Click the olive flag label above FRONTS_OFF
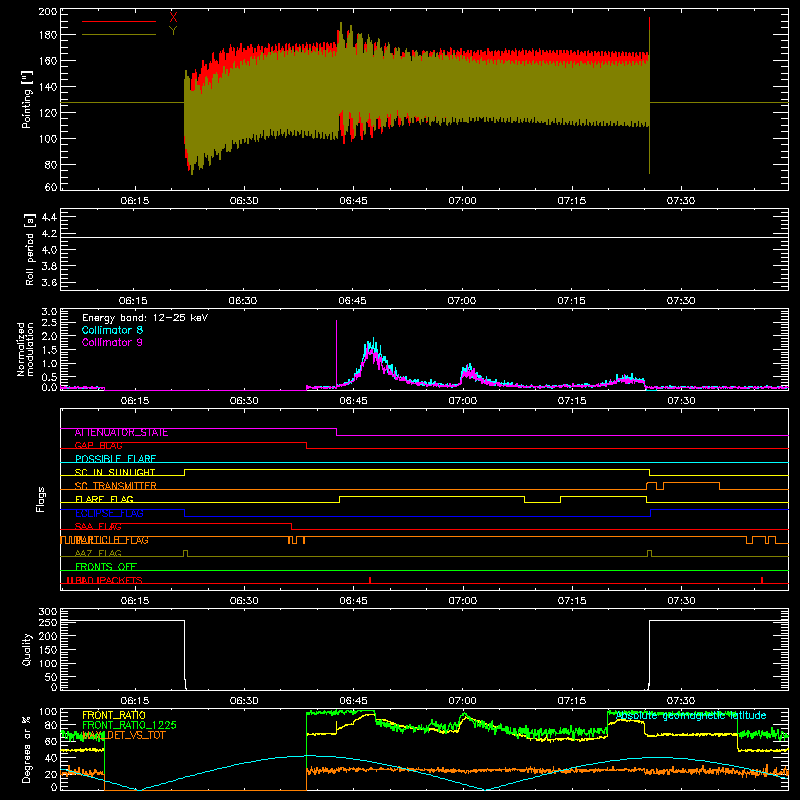 (x=98, y=554)
